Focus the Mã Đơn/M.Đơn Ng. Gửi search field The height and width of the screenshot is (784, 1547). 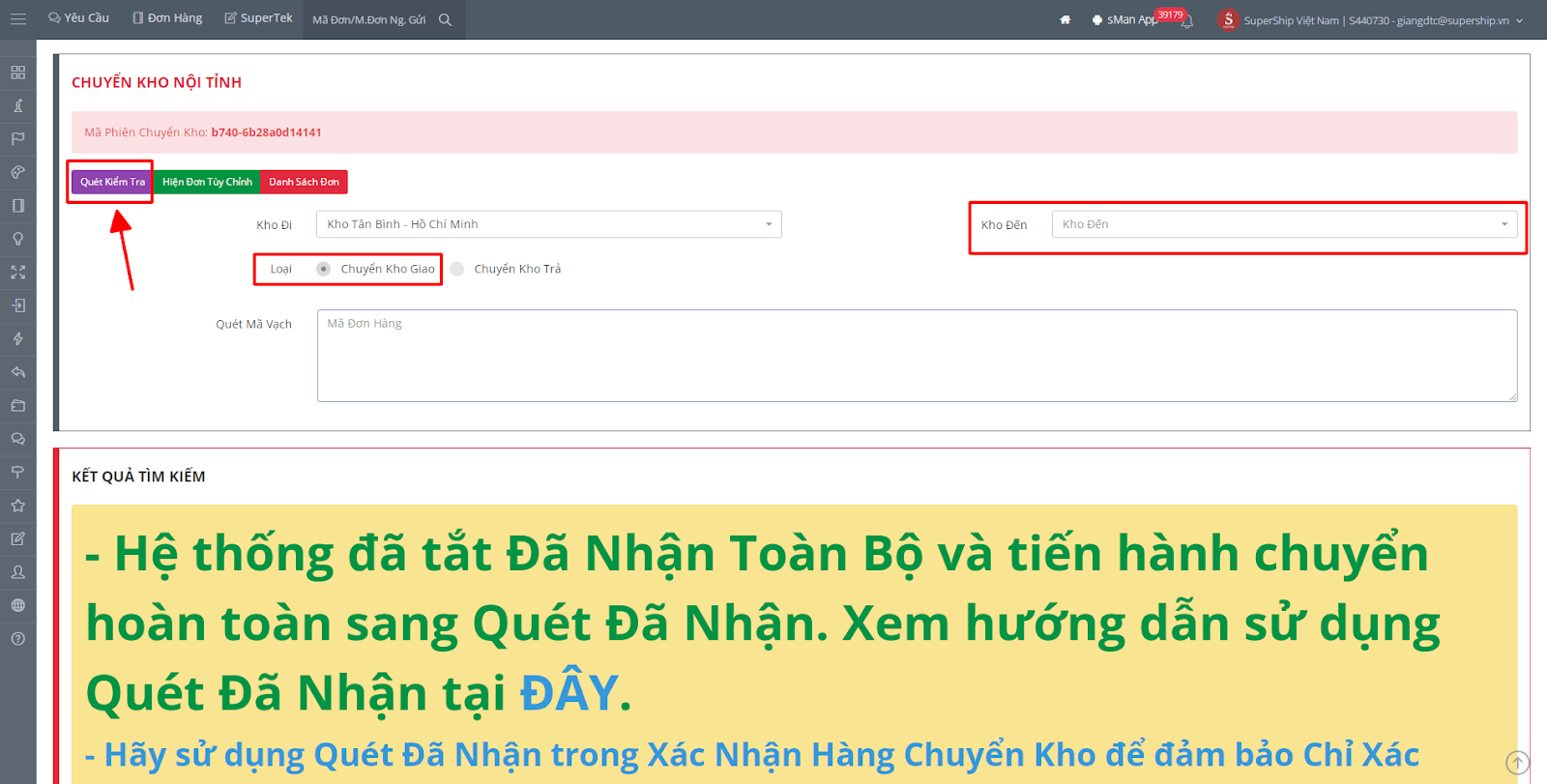coord(370,19)
